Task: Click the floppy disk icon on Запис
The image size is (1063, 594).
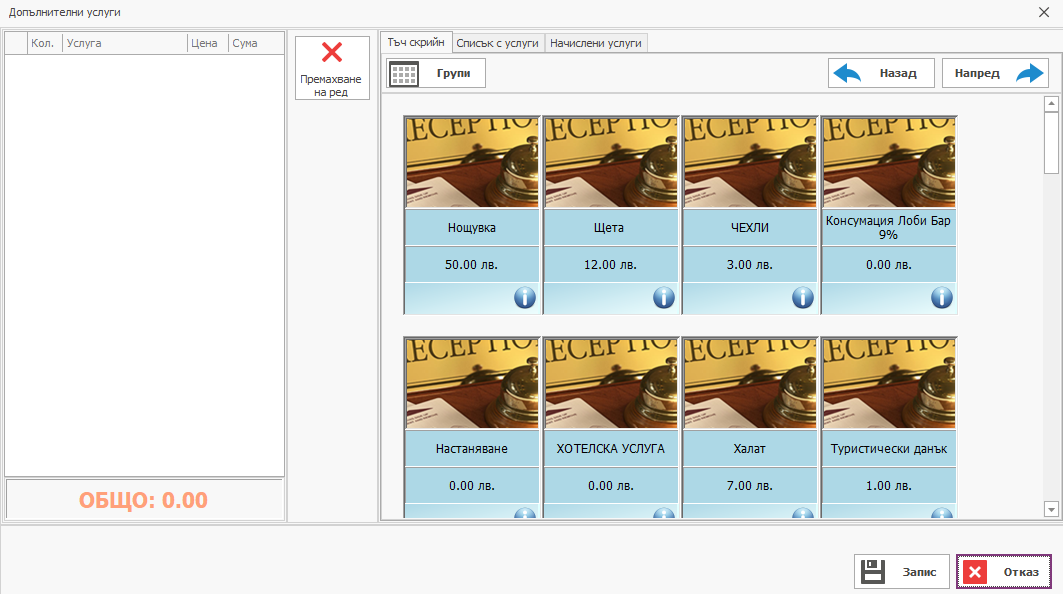Action: pos(874,571)
